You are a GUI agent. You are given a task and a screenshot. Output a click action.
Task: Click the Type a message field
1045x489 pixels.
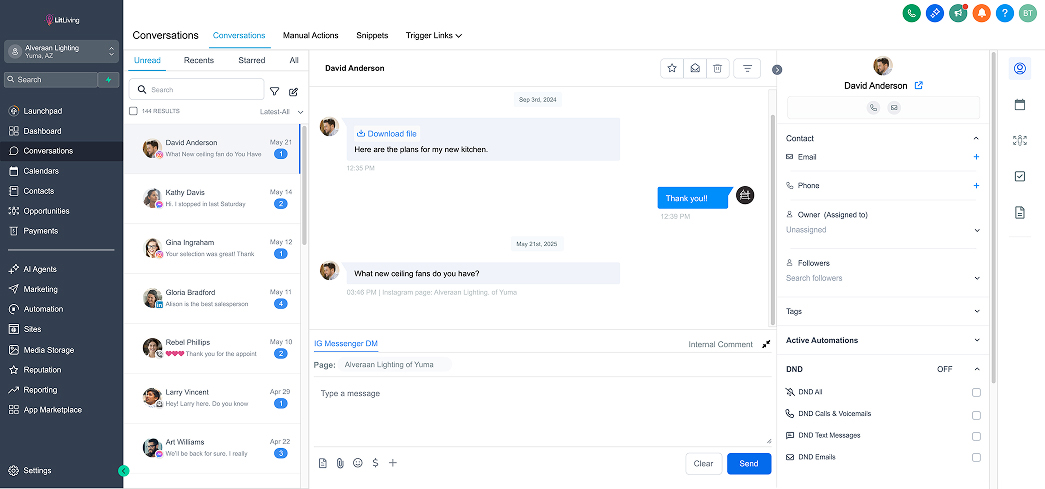pos(540,410)
